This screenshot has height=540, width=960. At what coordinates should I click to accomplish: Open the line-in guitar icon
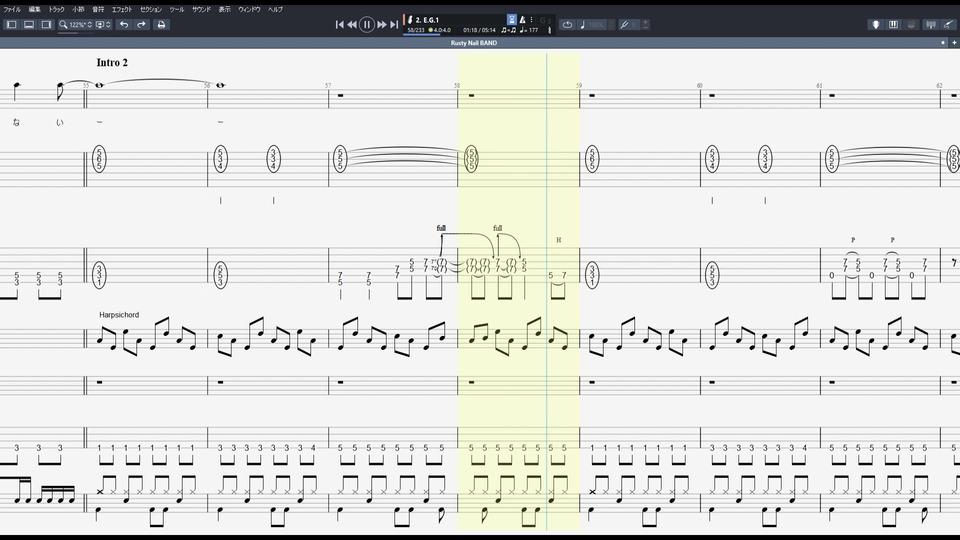pyautogui.click(x=948, y=24)
